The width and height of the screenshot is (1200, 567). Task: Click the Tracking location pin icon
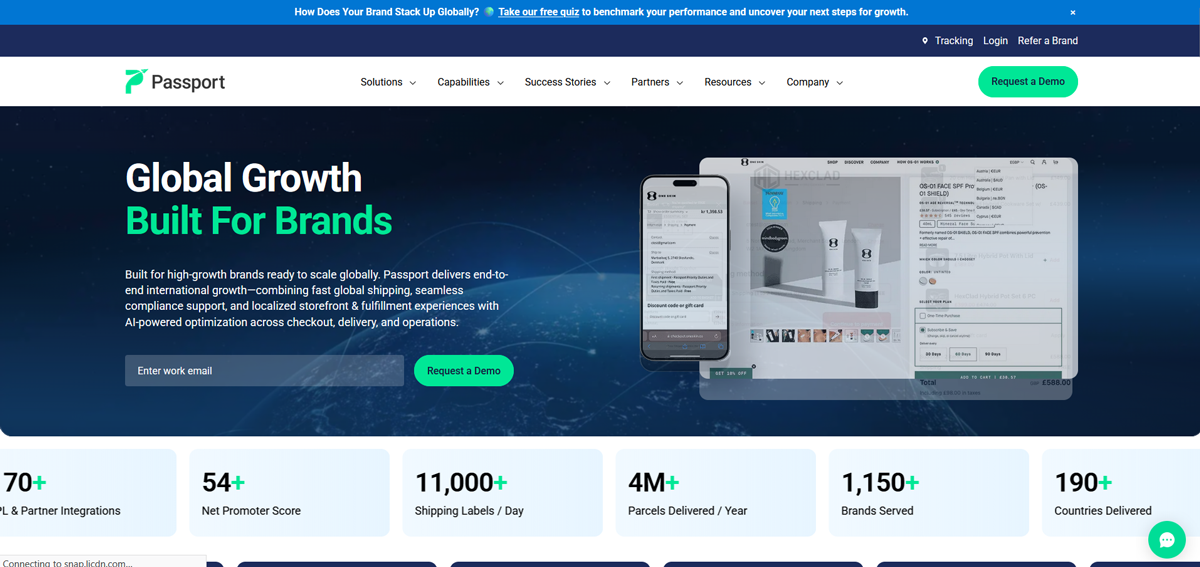click(925, 41)
